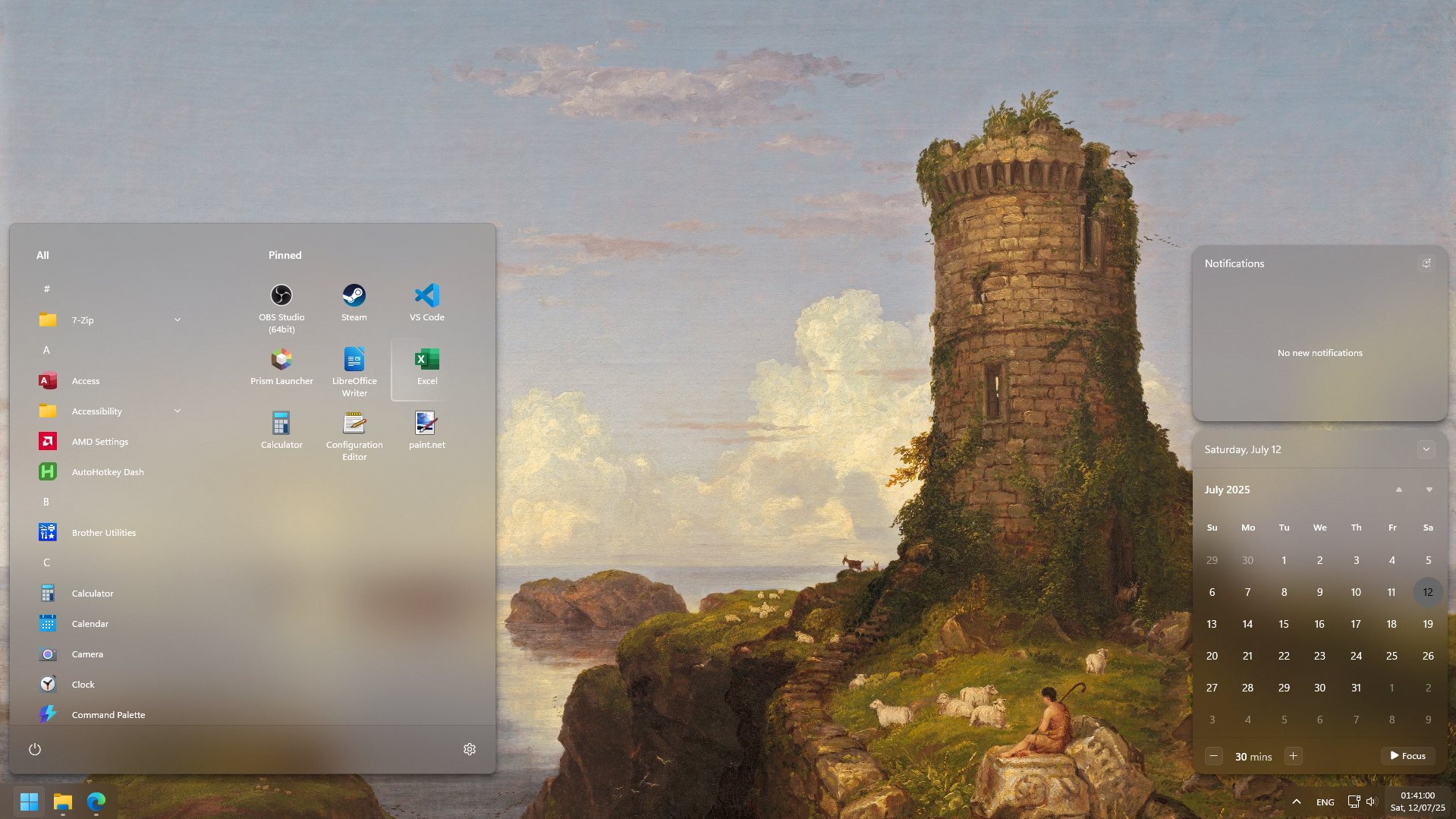
Task: Open settings gear in Start menu
Action: tap(470, 749)
